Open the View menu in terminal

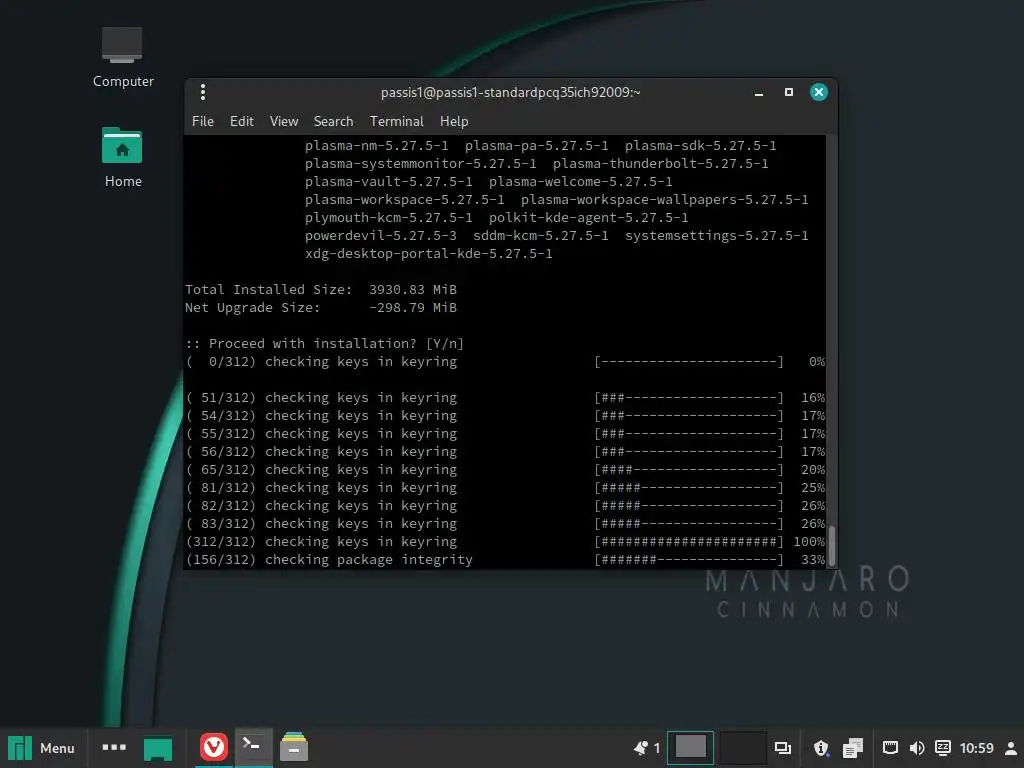coord(284,121)
